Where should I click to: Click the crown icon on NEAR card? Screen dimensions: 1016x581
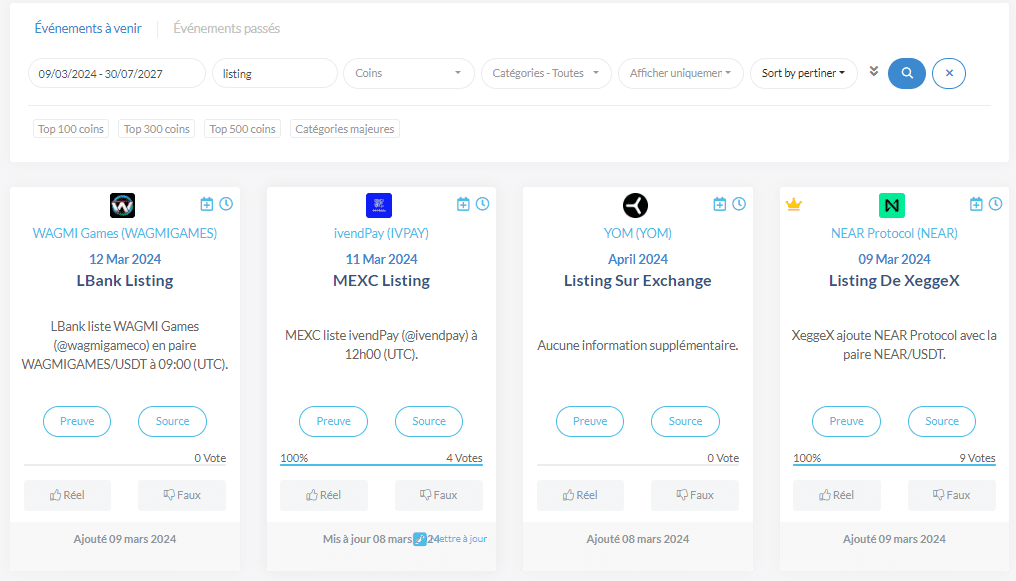[794, 205]
